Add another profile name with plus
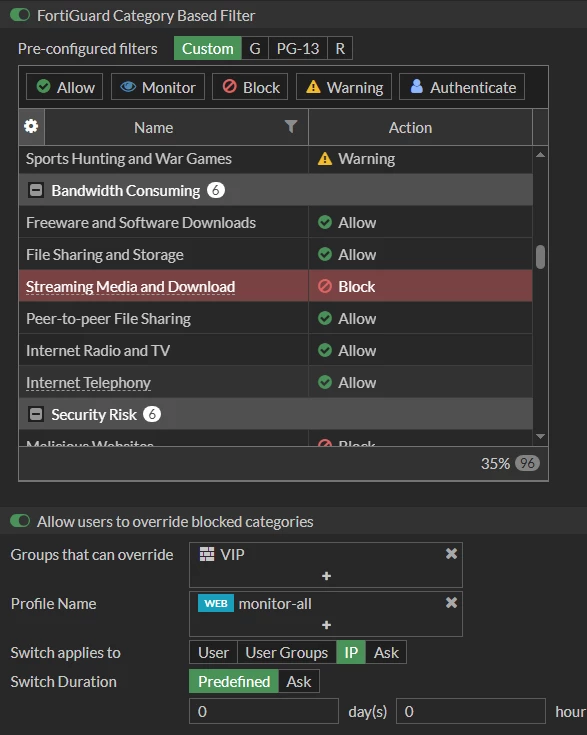 [326, 625]
